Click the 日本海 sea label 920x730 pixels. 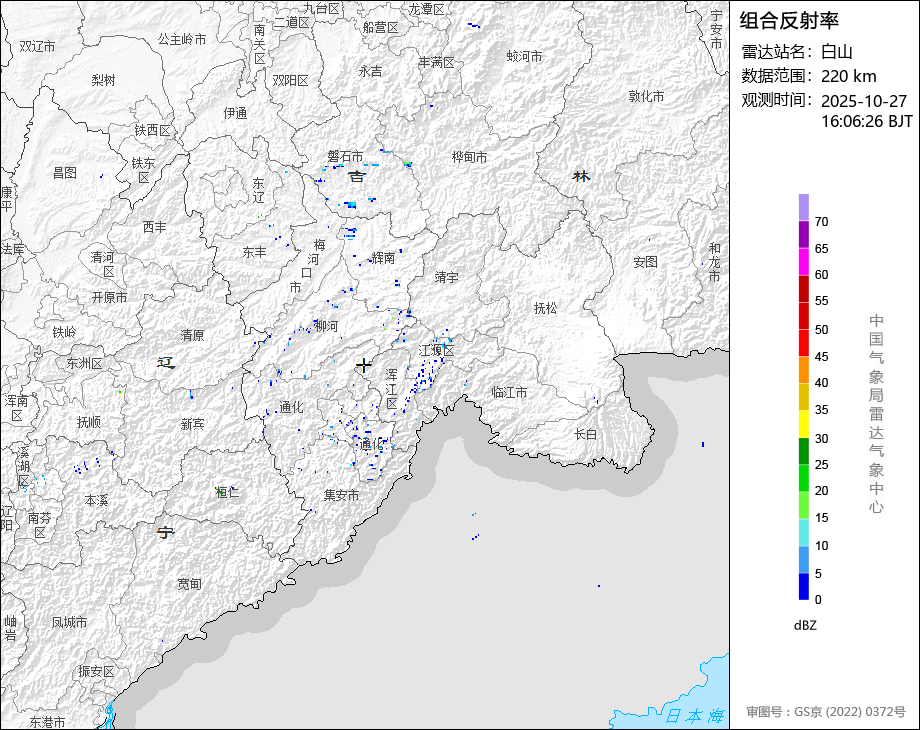pos(694,715)
